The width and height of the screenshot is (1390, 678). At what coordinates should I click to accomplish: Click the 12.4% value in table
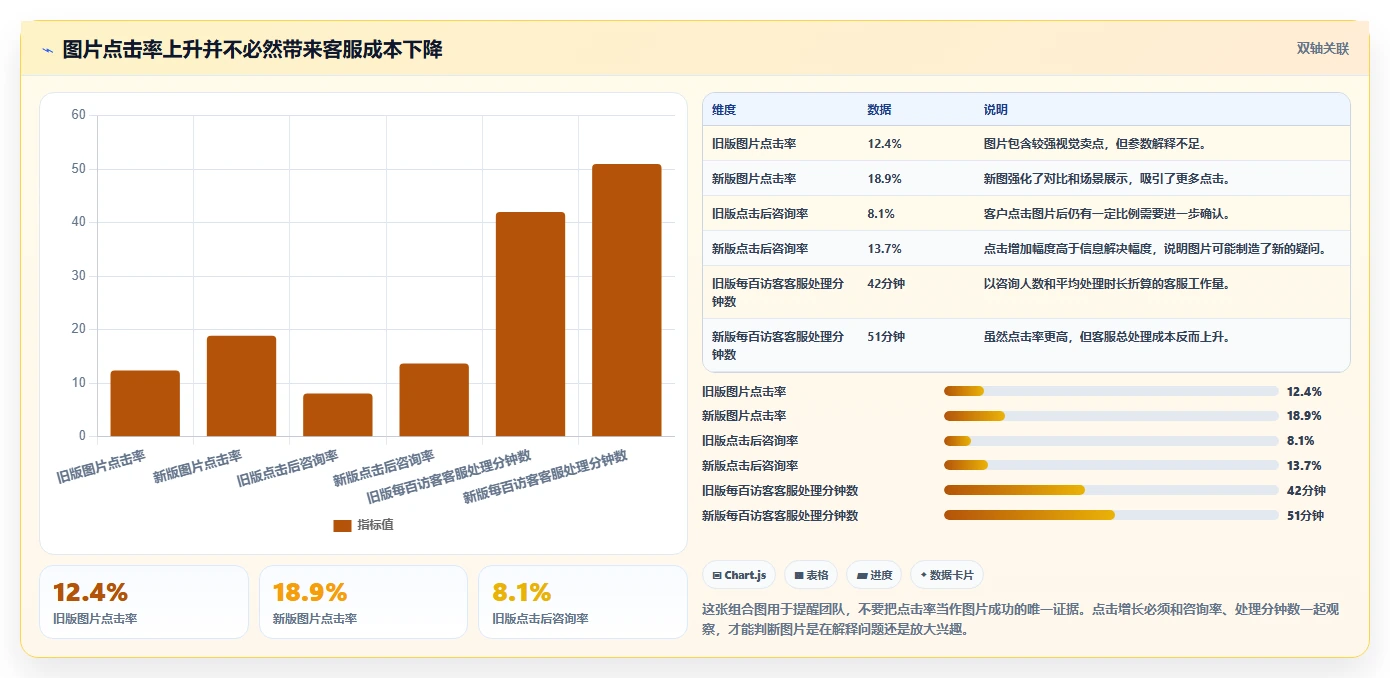(885, 144)
